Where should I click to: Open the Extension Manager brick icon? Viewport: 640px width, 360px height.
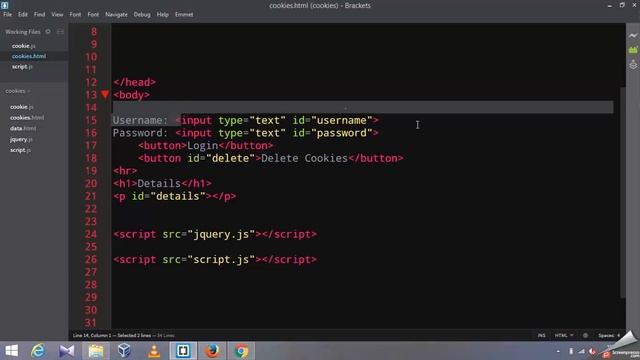click(x=633, y=50)
